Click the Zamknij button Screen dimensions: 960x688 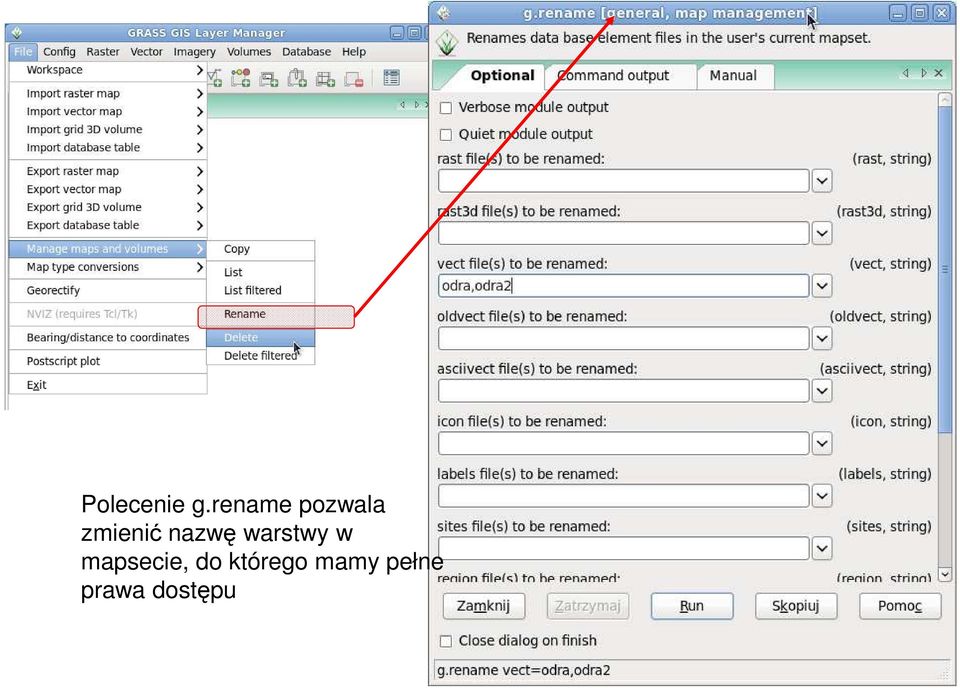pos(484,606)
